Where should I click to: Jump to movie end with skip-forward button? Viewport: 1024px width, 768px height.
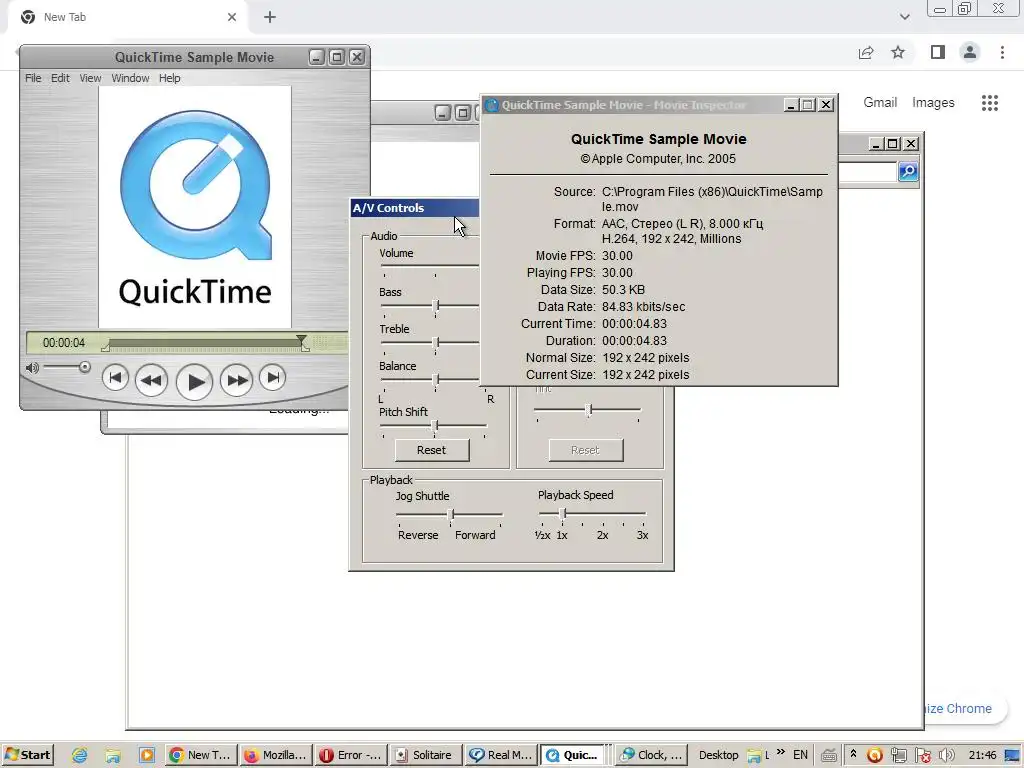(x=272, y=377)
